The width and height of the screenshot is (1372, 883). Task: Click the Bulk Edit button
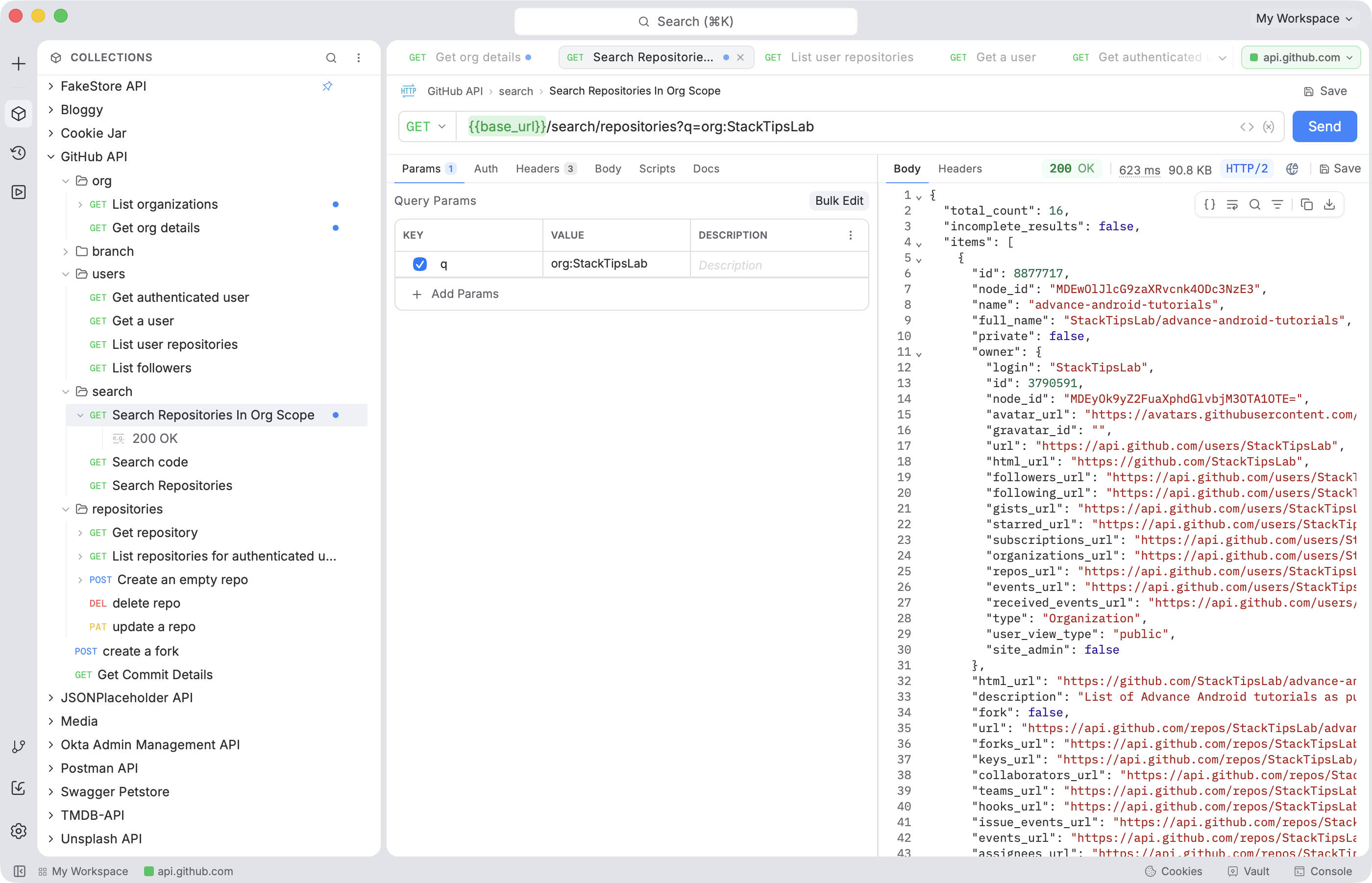pos(839,201)
